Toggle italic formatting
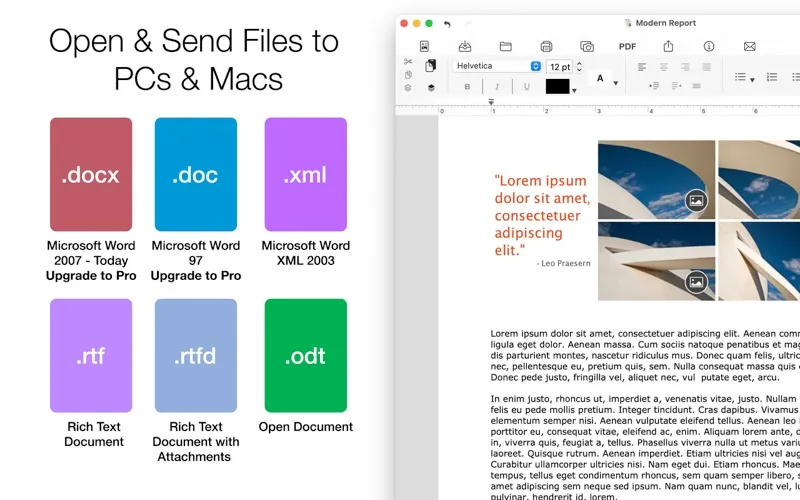 497,87
